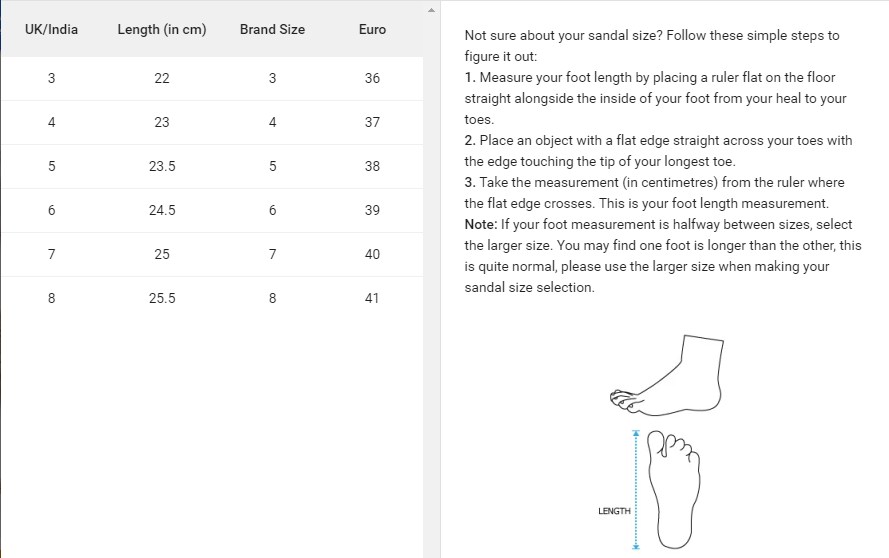This screenshot has height=558, width=889.
Task: Click the Euro column header
Action: pyautogui.click(x=372, y=29)
